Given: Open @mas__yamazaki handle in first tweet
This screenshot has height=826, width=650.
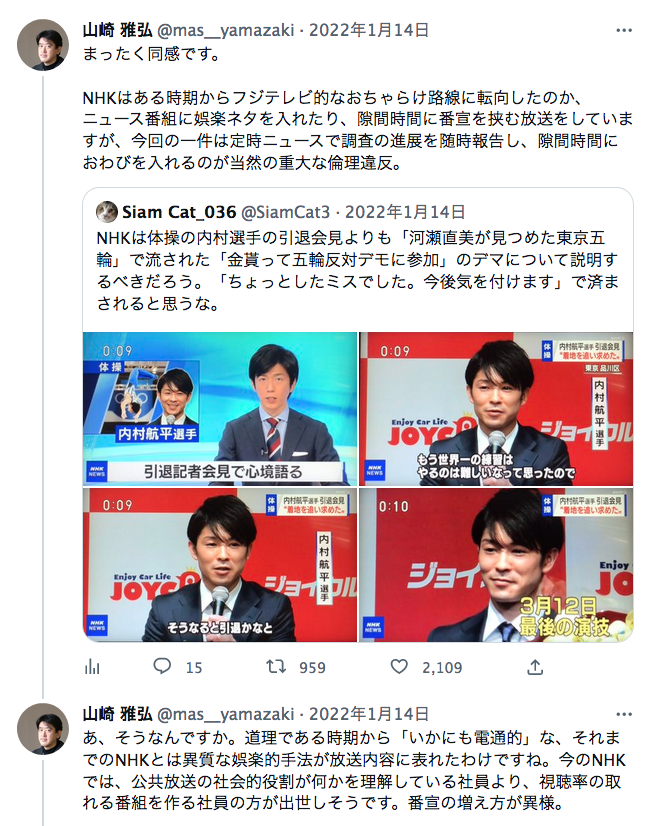Looking at the screenshot, I should tap(225, 30).
